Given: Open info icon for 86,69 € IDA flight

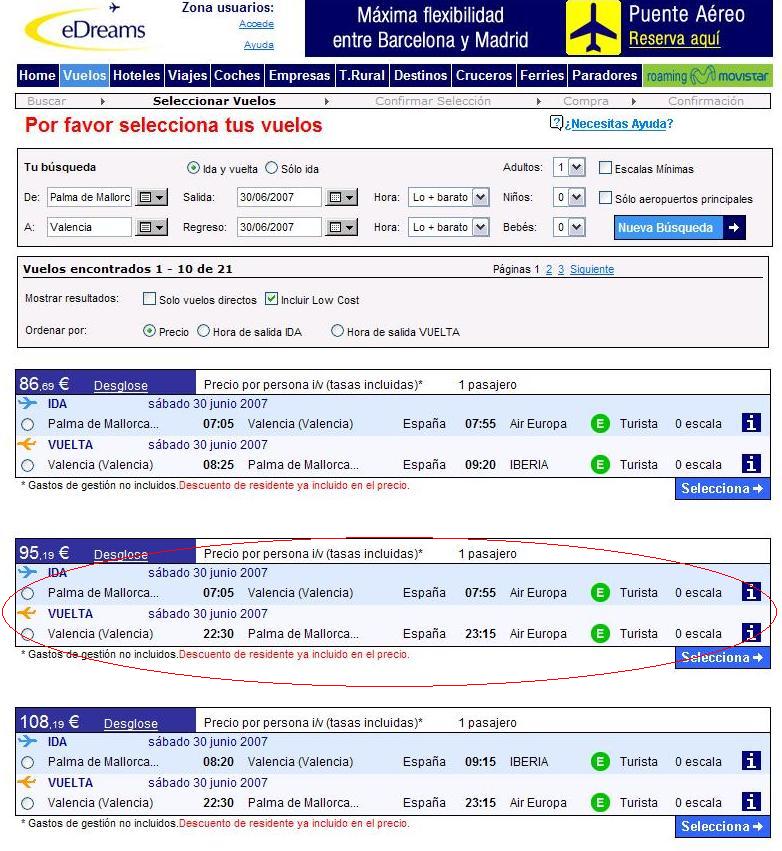Looking at the screenshot, I should 751,422.
